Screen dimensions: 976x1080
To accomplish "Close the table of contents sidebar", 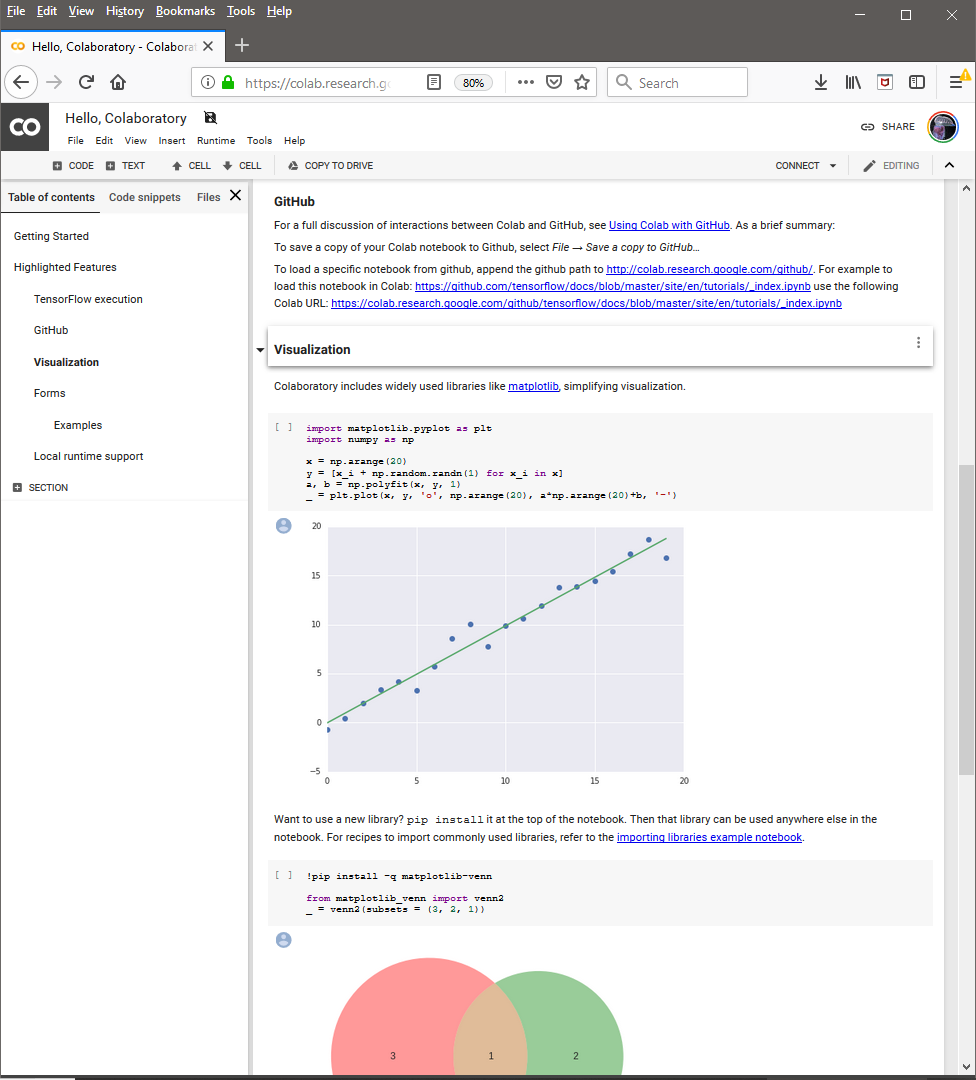I will click(236, 196).
